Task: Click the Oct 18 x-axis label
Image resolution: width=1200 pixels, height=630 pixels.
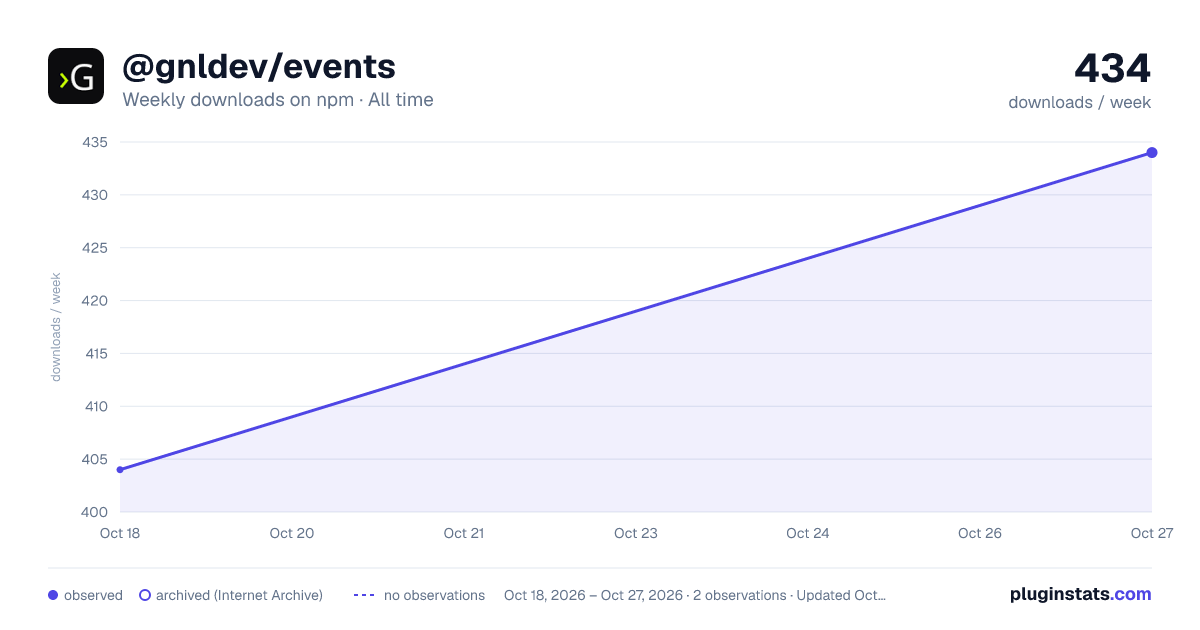Action: [119, 533]
